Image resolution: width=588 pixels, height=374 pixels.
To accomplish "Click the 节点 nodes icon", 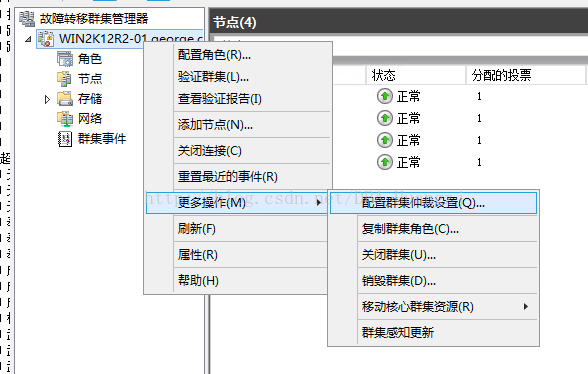I will (64, 79).
